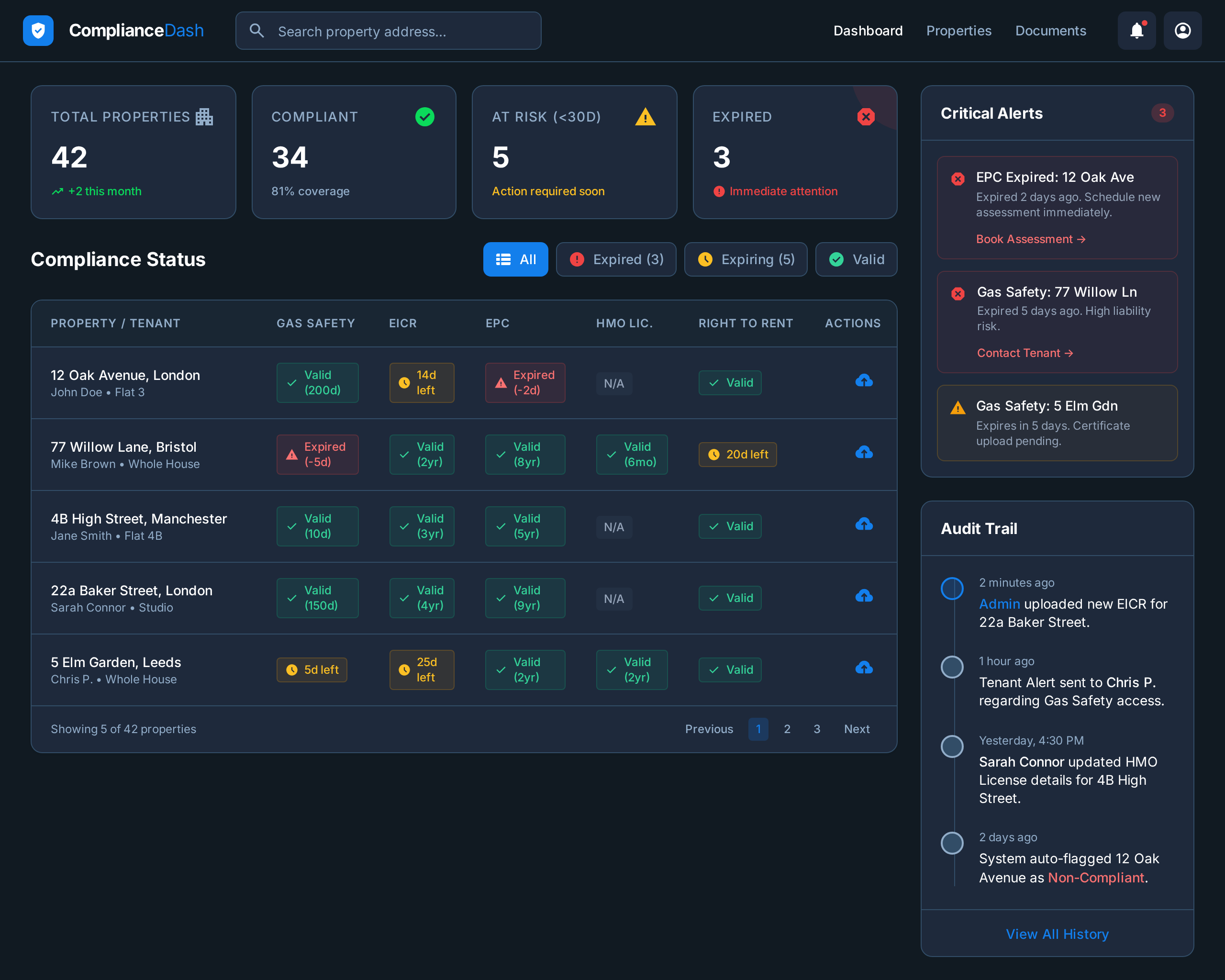Click the search magnifier icon

pos(257,31)
